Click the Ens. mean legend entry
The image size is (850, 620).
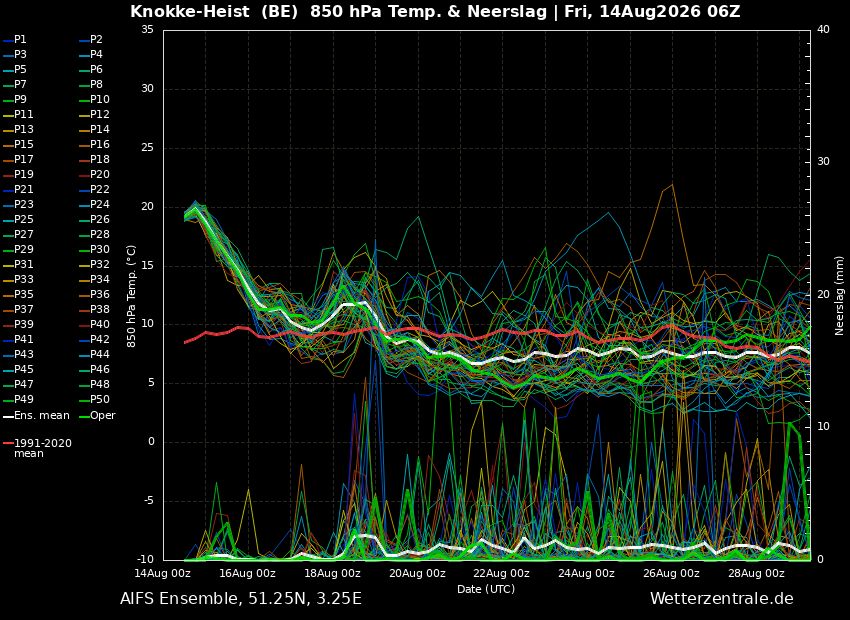36,416
